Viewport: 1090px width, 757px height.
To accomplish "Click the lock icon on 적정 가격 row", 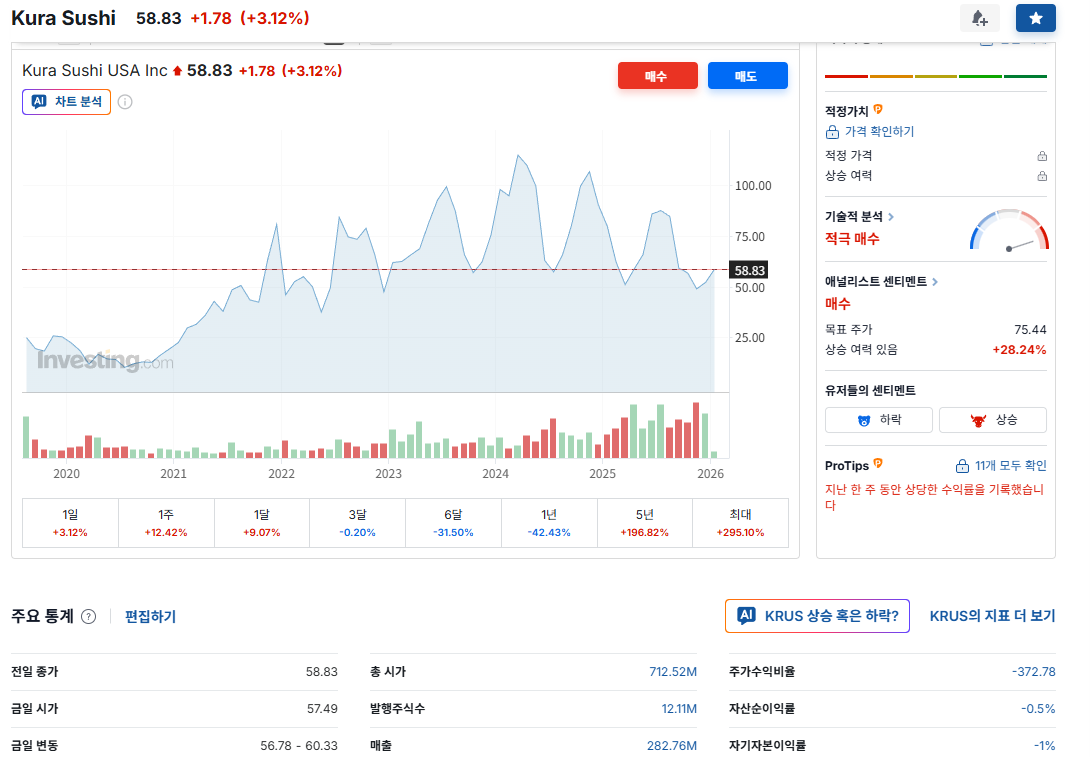I will [x=1042, y=156].
